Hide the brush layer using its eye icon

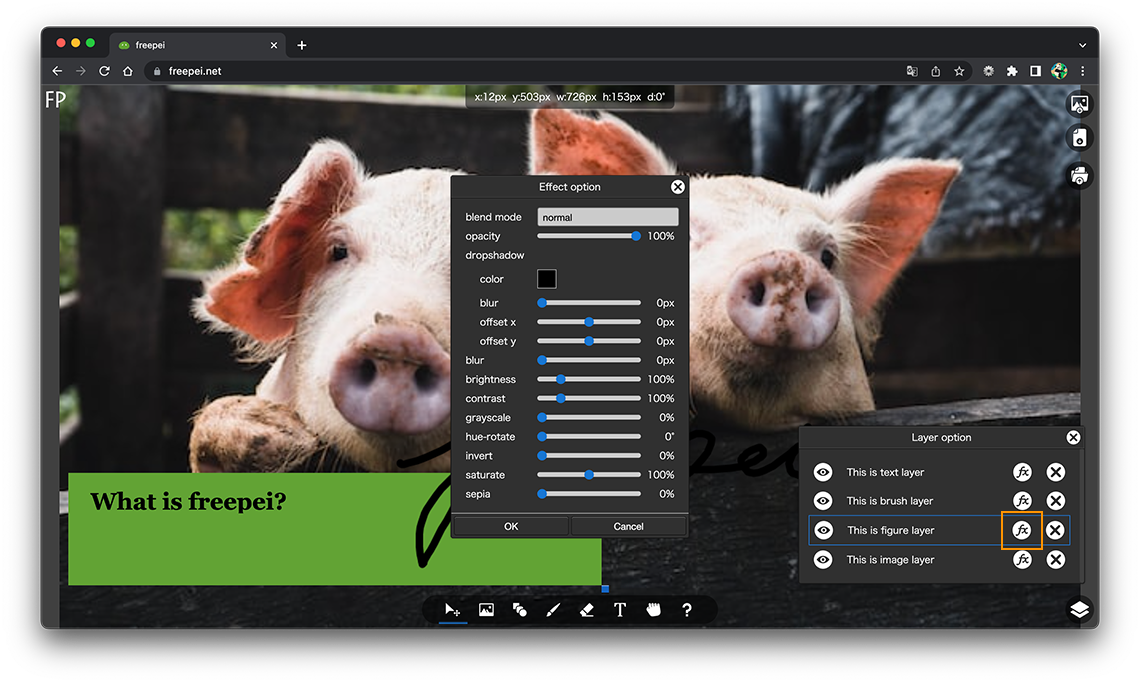(823, 501)
